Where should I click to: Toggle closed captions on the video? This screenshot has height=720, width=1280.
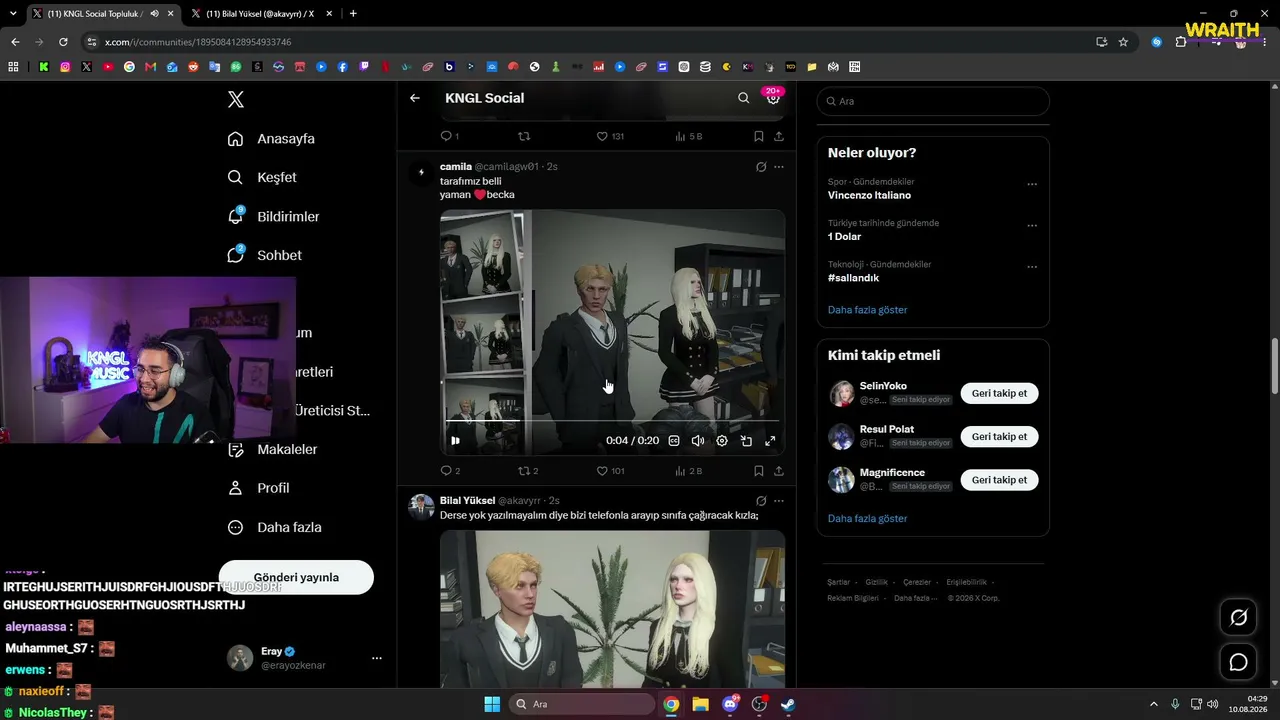pyautogui.click(x=674, y=441)
